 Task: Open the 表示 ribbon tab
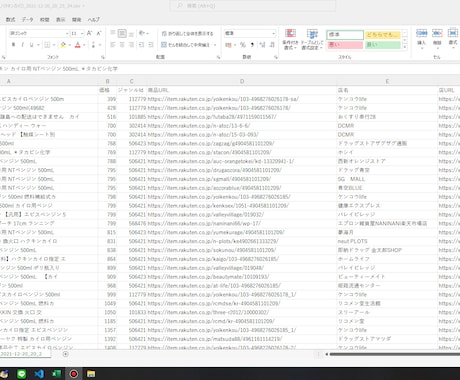60,20
